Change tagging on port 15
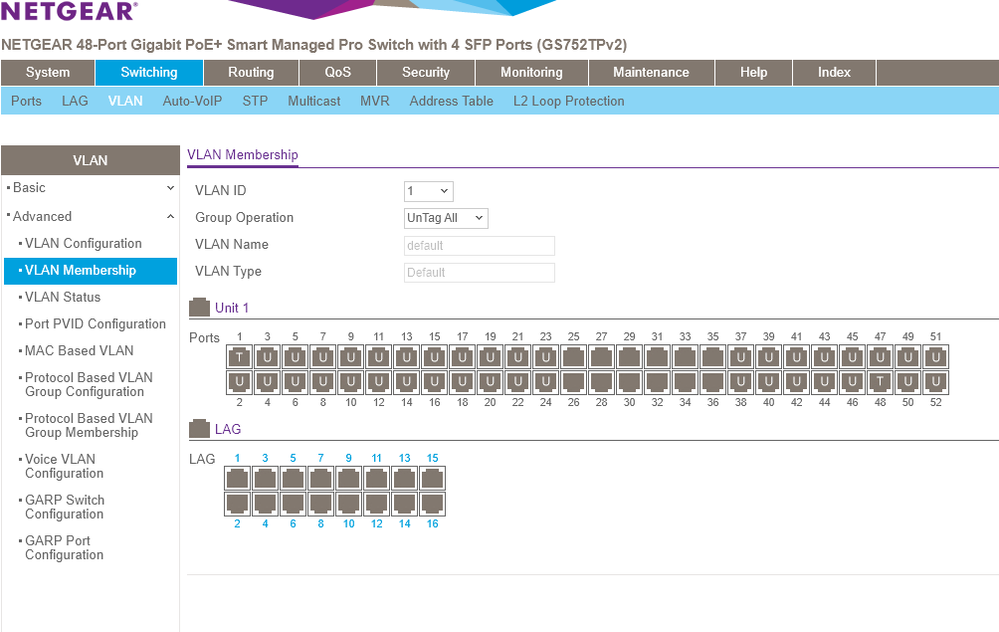 (x=435, y=357)
